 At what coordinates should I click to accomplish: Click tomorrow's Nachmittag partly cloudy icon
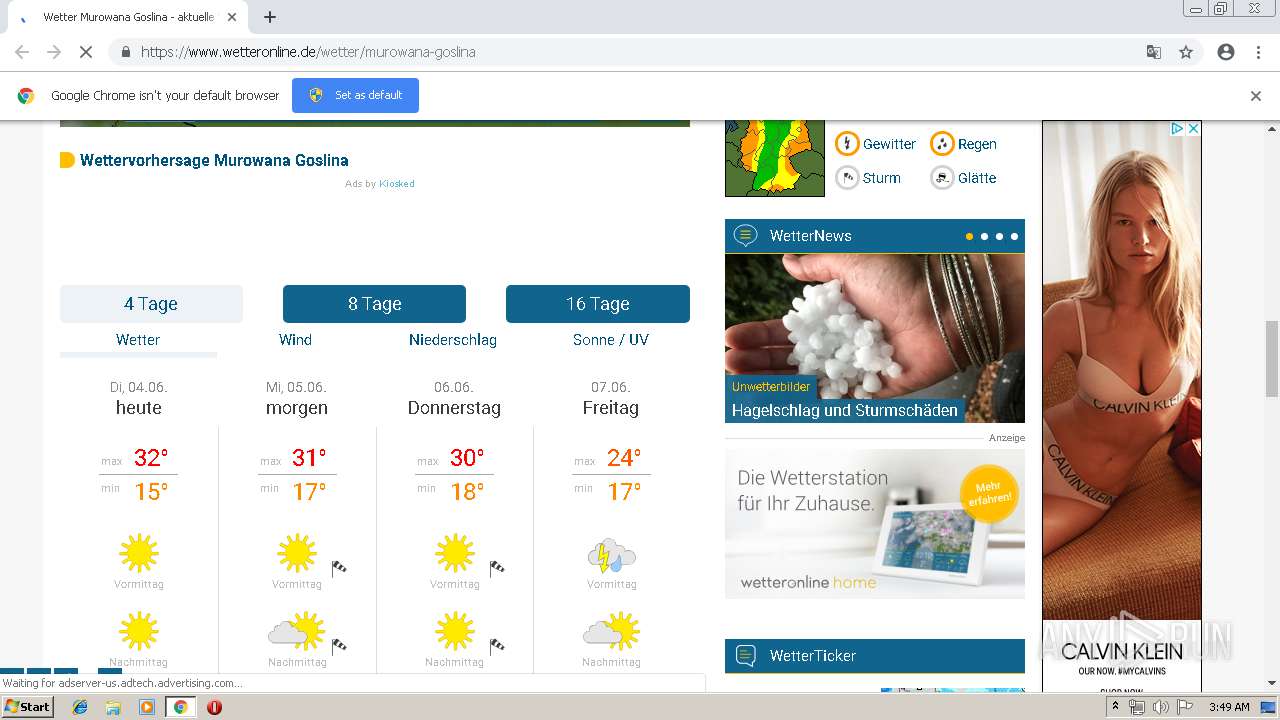[x=297, y=631]
